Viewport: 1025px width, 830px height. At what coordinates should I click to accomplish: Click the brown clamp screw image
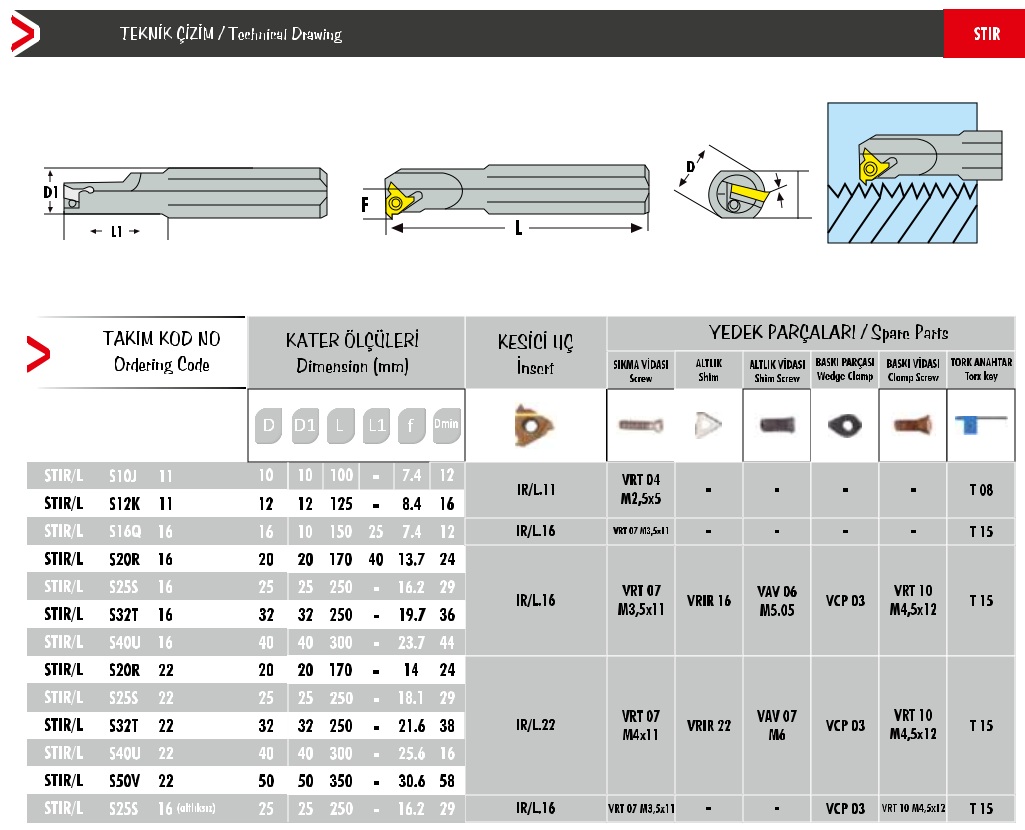(x=913, y=425)
